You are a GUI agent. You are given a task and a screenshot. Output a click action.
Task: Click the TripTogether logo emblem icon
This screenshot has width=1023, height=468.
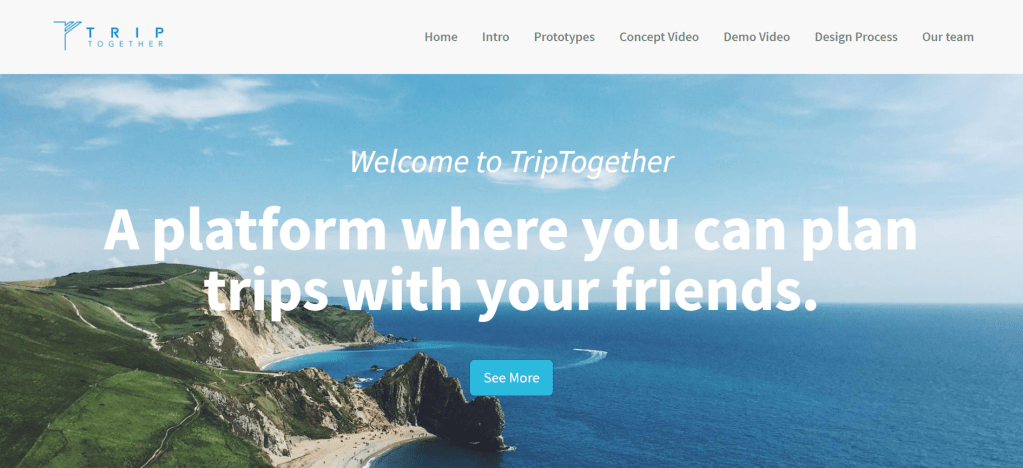tap(67, 35)
